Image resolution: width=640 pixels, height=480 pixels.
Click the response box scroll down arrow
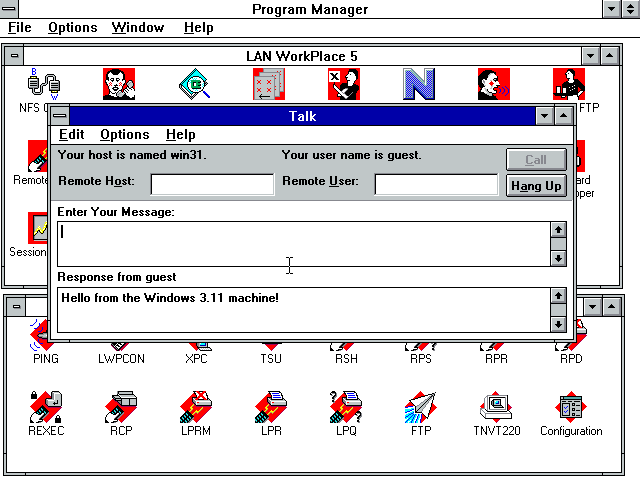(x=558, y=324)
